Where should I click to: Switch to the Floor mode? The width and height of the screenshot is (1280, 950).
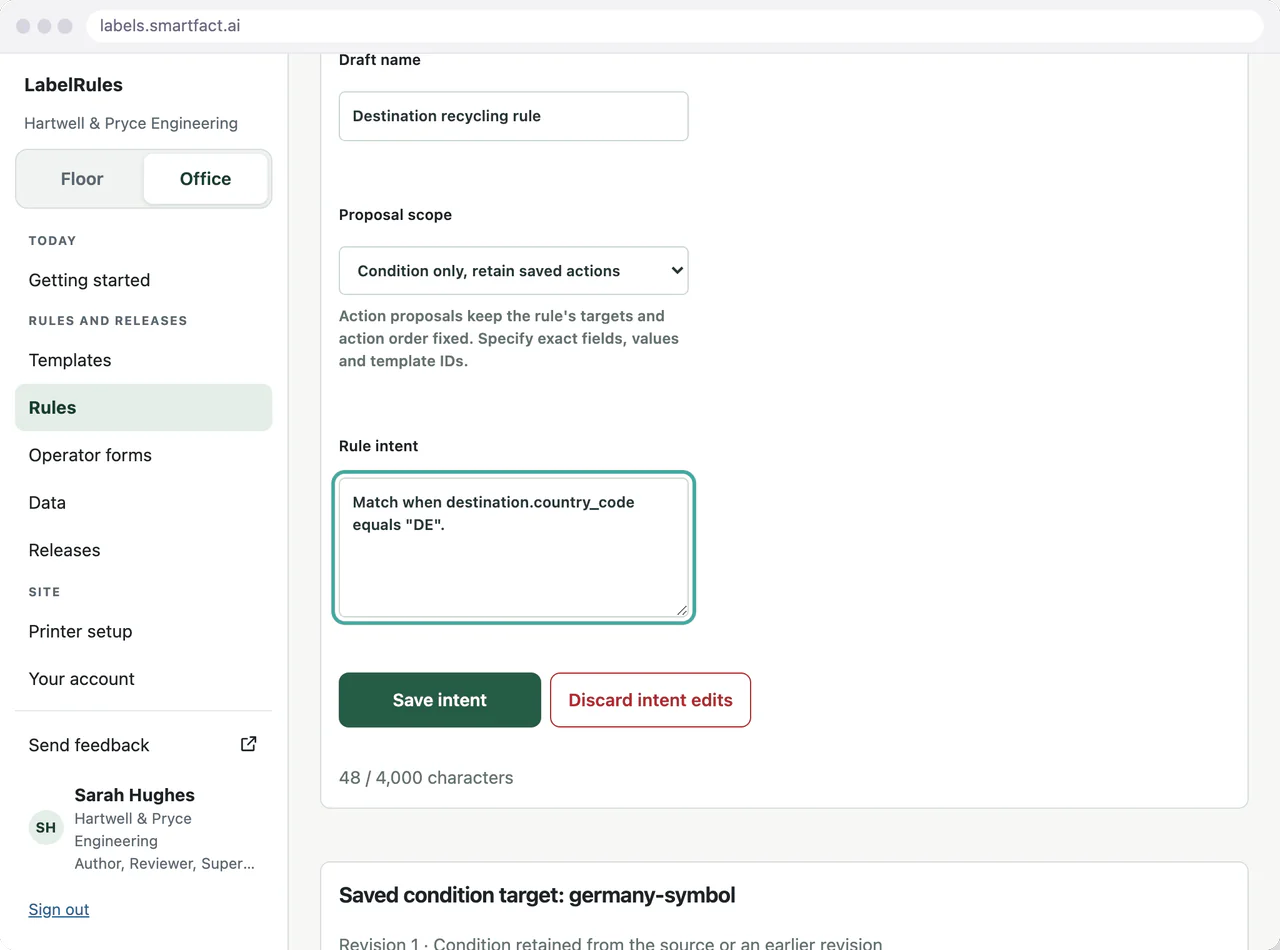[82, 179]
